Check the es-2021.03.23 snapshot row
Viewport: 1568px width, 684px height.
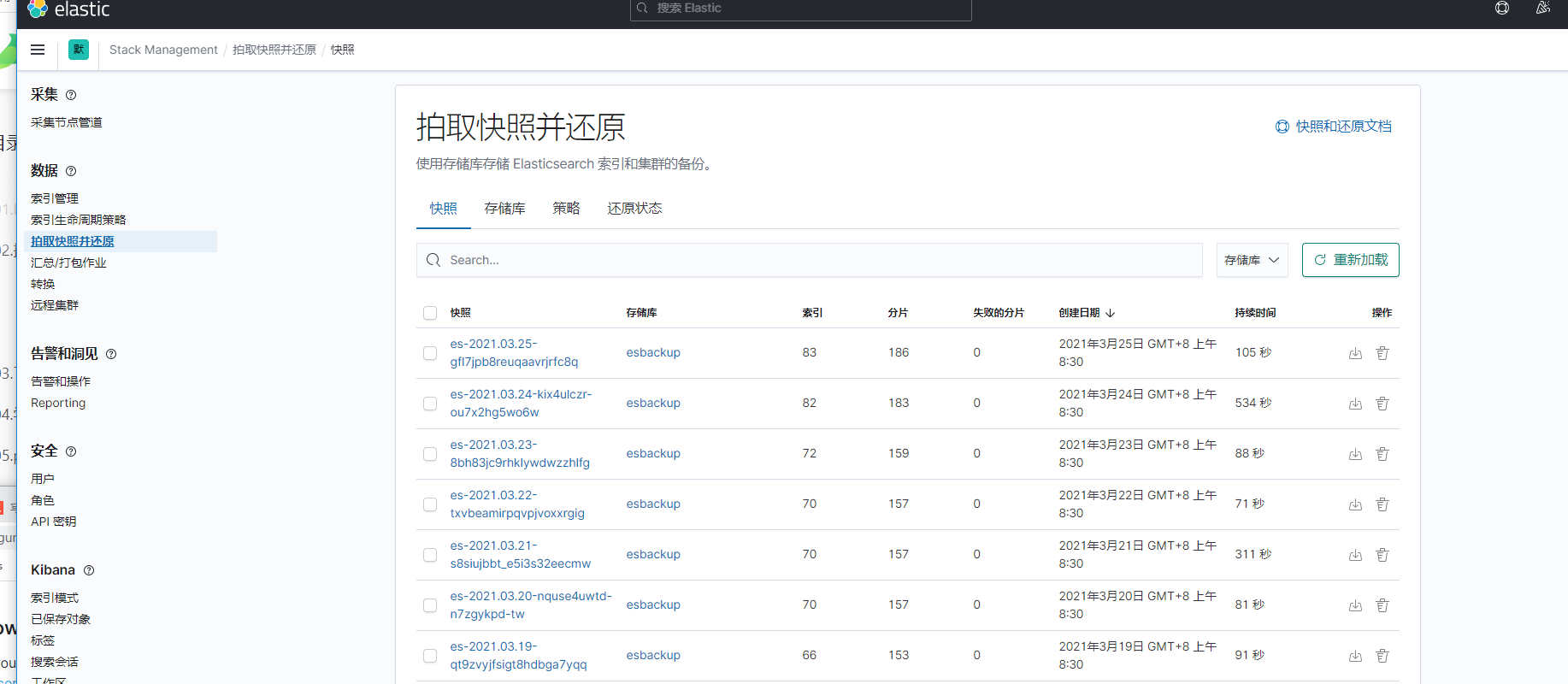430,454
